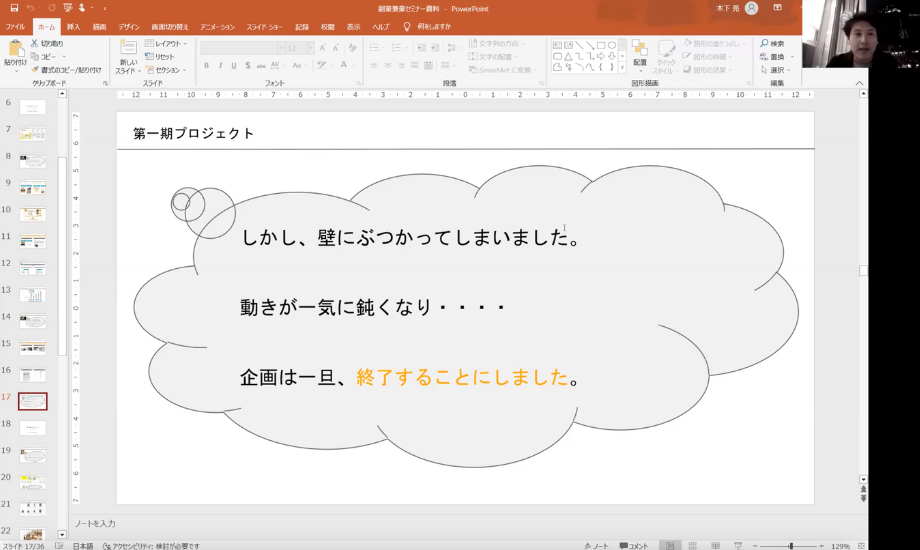Switch to the Insert (挿入) tab

[x=73, y=27]
